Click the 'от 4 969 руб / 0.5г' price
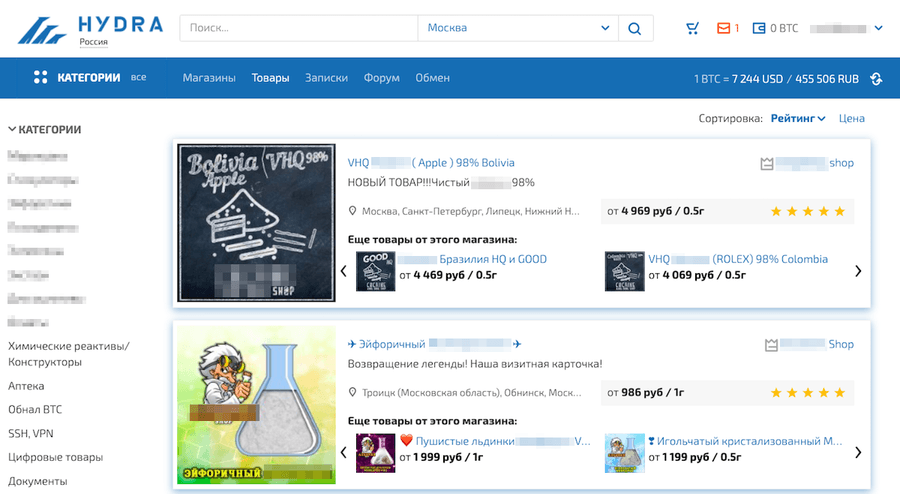Image resolution: width=900 pixels, height=494 pixels. click(655, 211)
